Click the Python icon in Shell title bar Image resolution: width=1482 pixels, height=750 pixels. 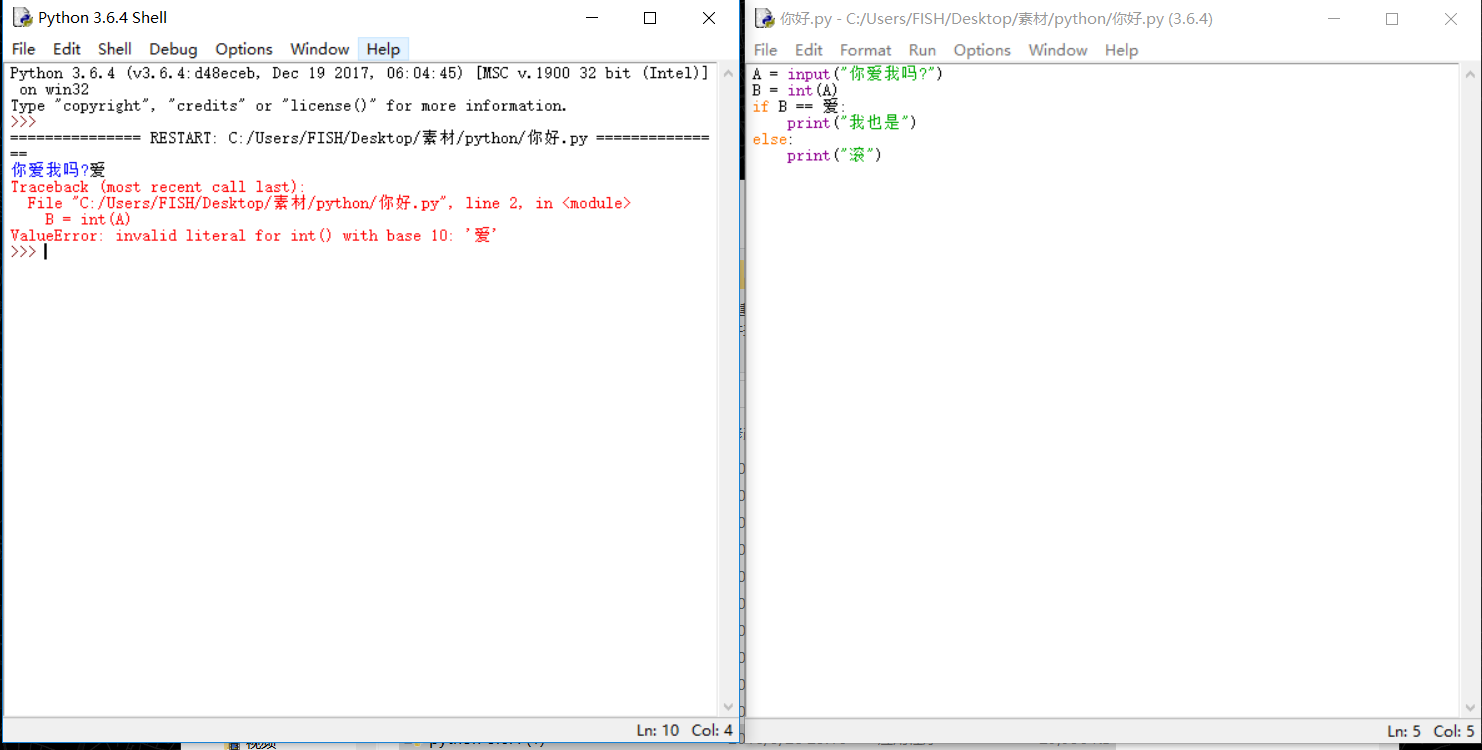22,18
